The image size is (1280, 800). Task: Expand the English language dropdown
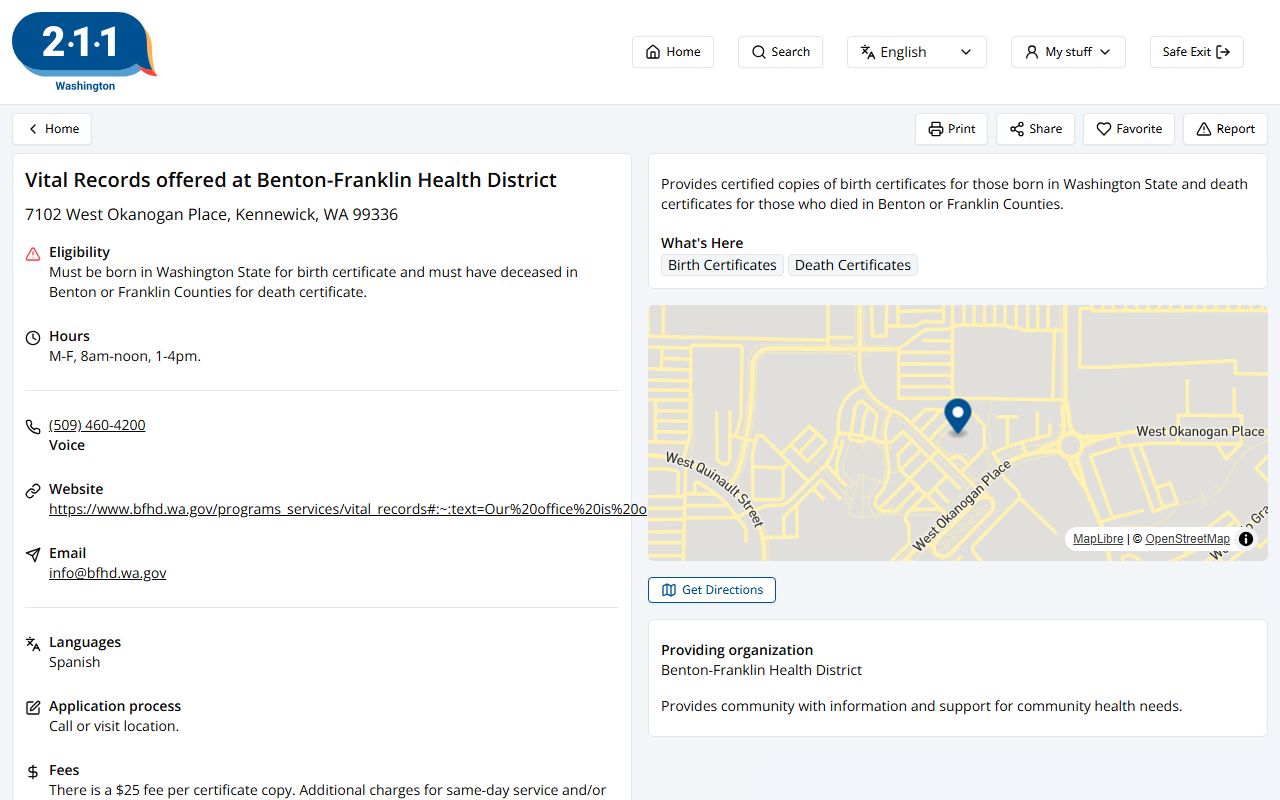point(917,52)
